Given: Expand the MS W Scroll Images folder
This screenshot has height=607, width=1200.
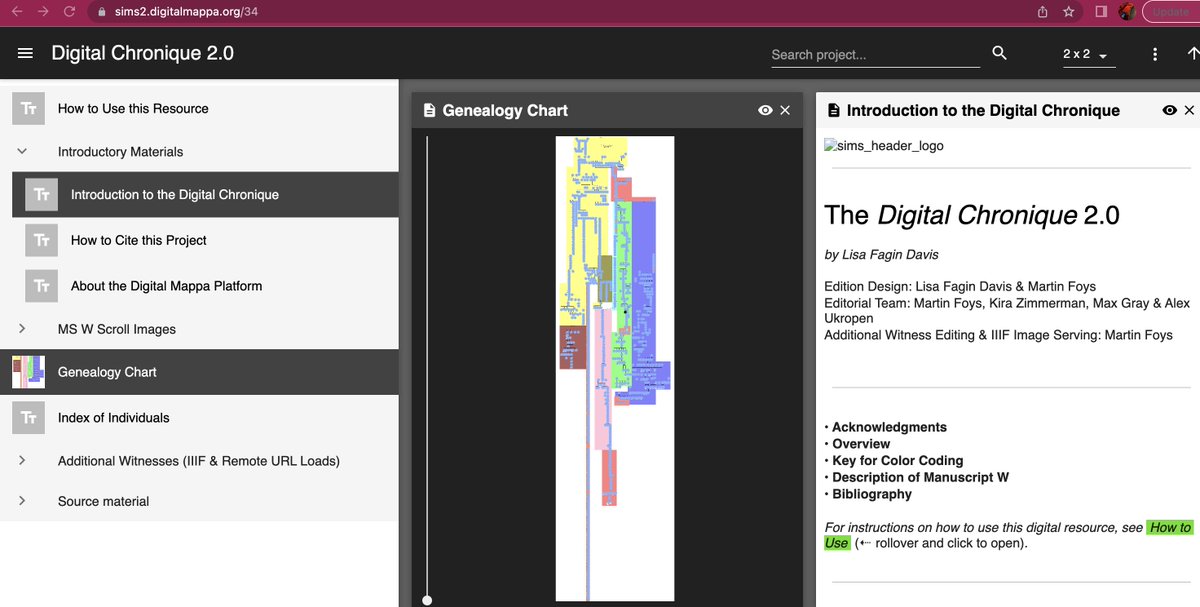Looking at the screenshot, I should tap(22, 328).
